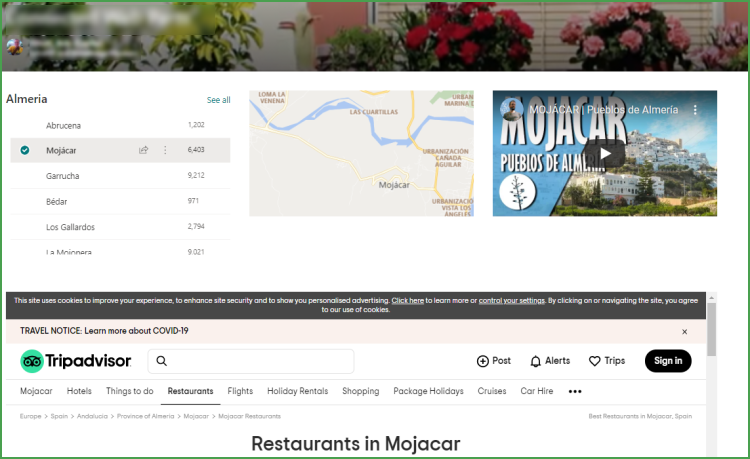The height and width of the screenshot is (459, 750).
Task: Open the Alerts bell icon
Action: click(x=536, y=361)
